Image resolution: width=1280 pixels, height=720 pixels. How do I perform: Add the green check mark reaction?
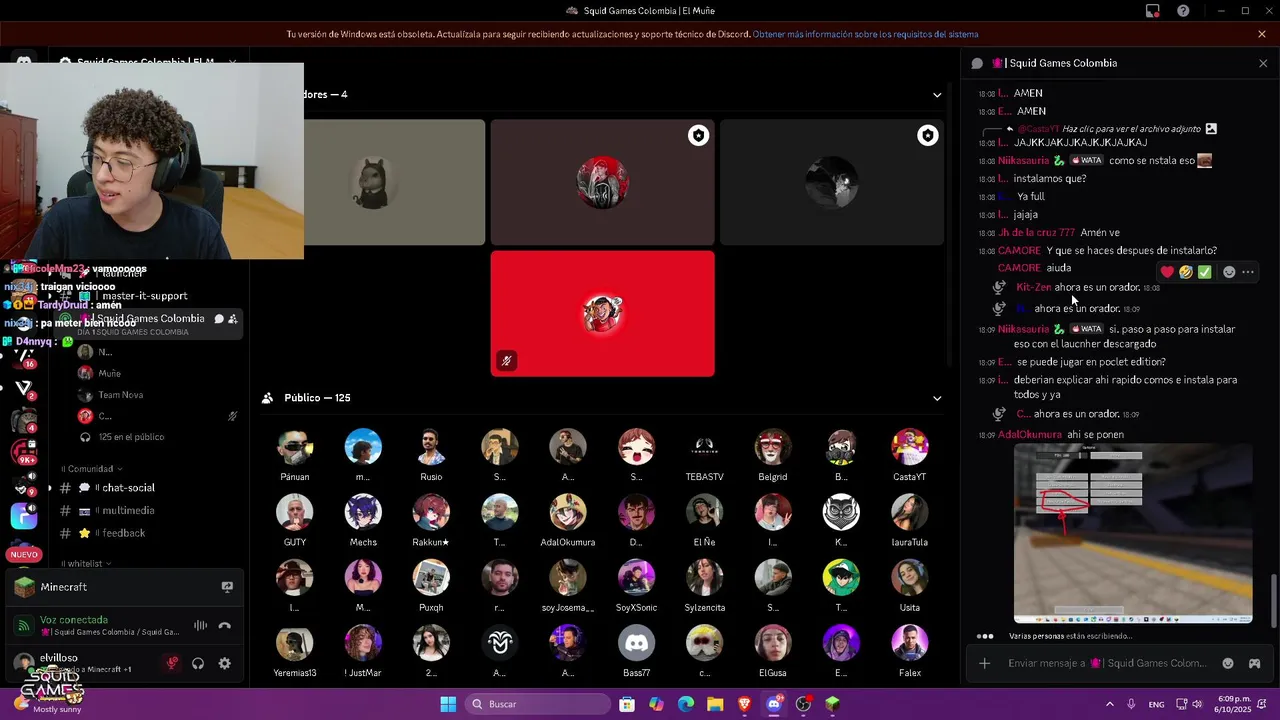tap(1205, 272)
